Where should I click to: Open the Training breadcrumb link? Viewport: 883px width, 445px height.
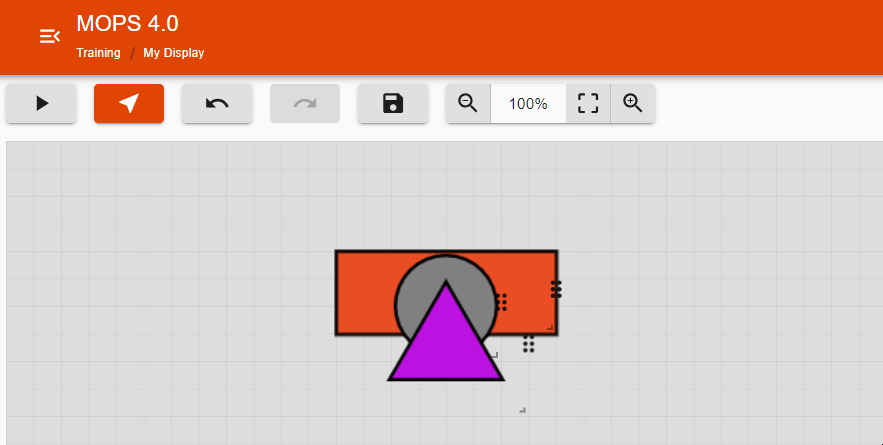point(98,53)
